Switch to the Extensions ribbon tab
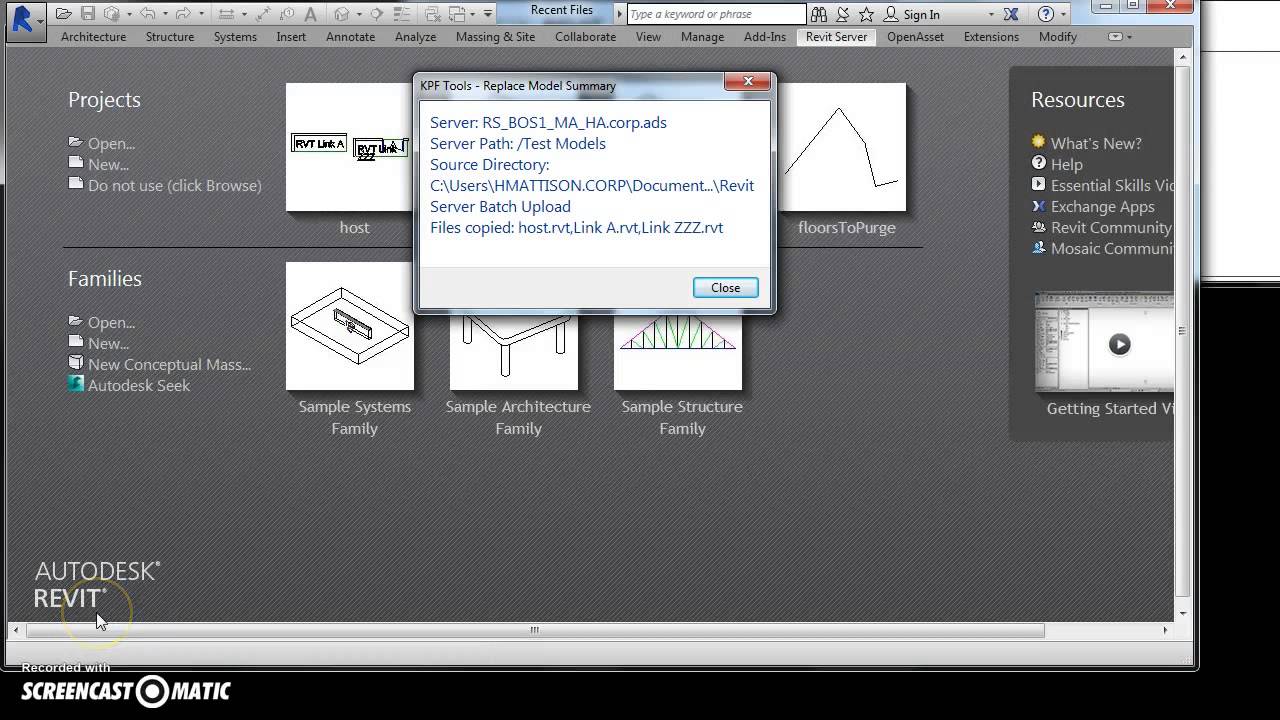 click(991, 37)
